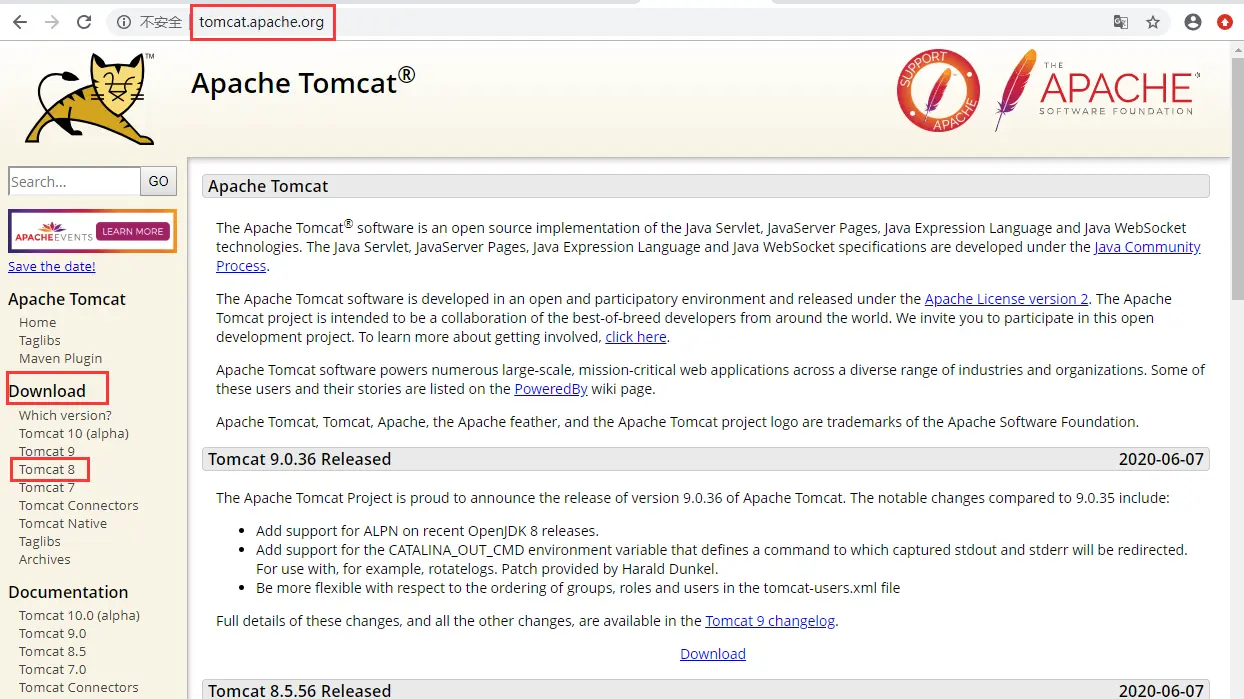
Task: Open Taglibs under the Download section
Action: [40, 541]
